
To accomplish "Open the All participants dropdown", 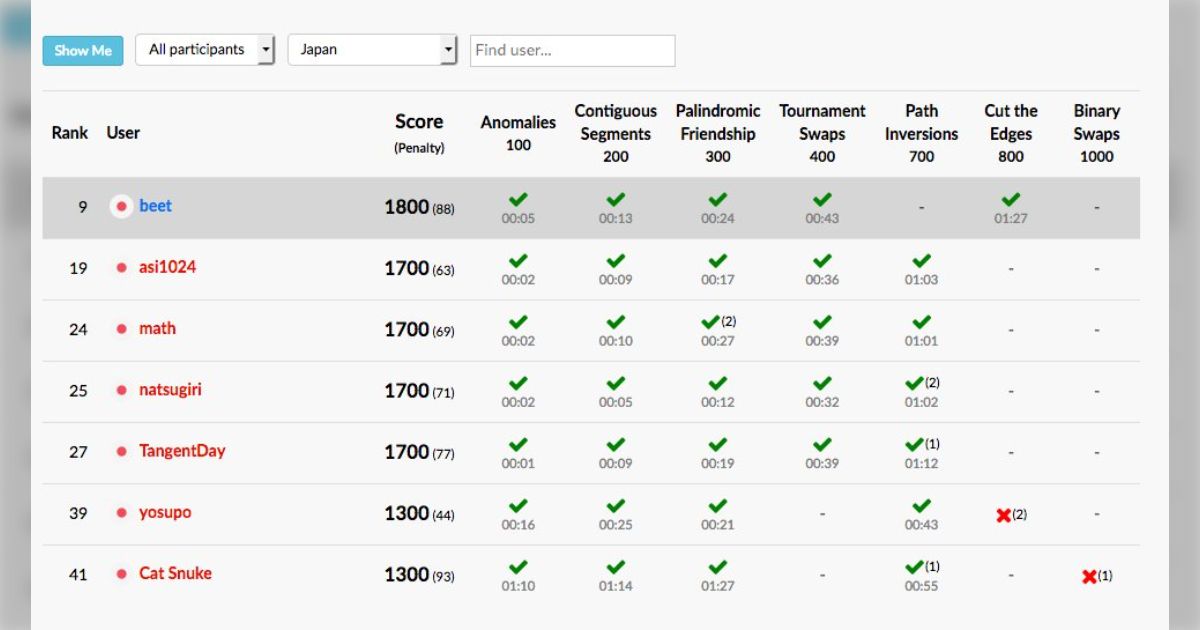I will tap(205, 49).
